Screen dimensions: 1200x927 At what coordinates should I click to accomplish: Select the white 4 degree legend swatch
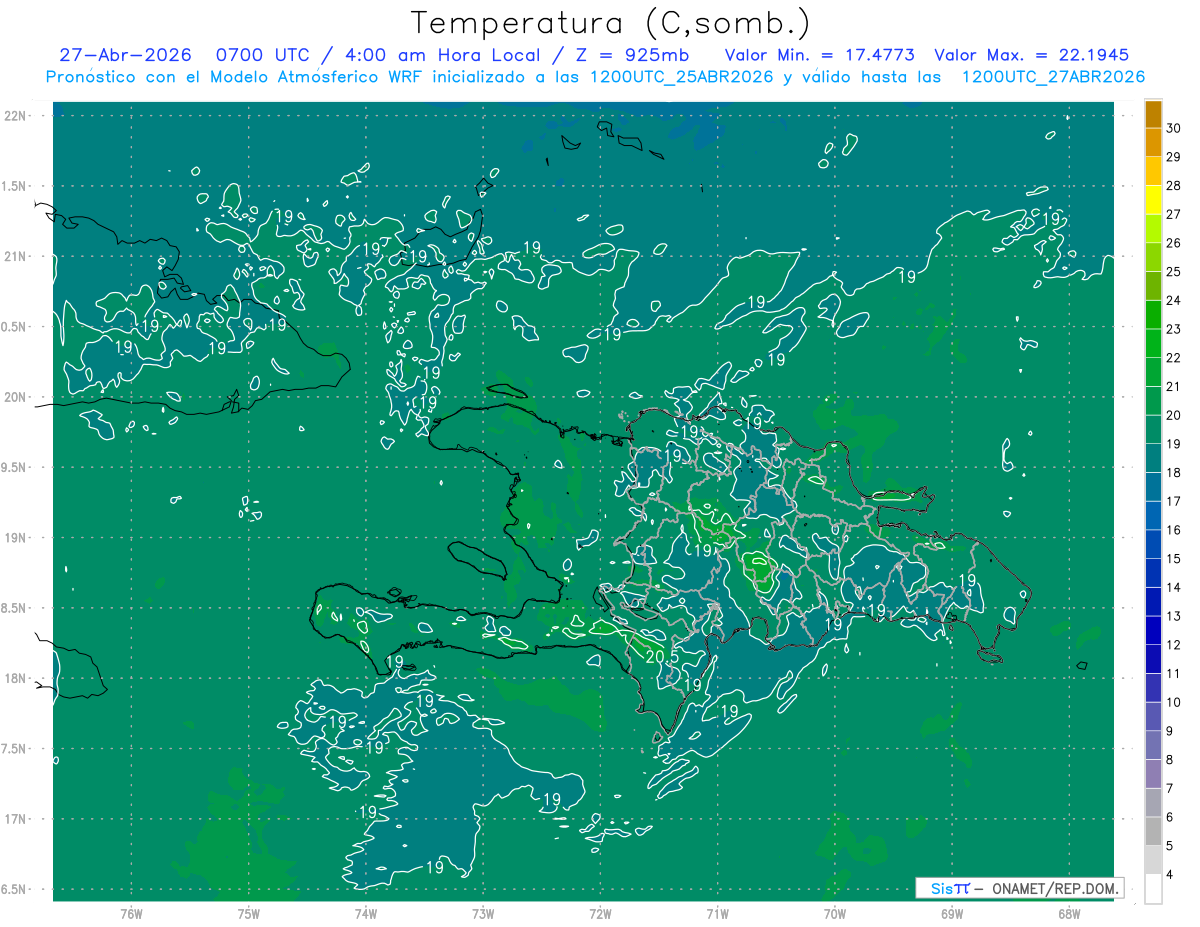(x=1153, y=889)
